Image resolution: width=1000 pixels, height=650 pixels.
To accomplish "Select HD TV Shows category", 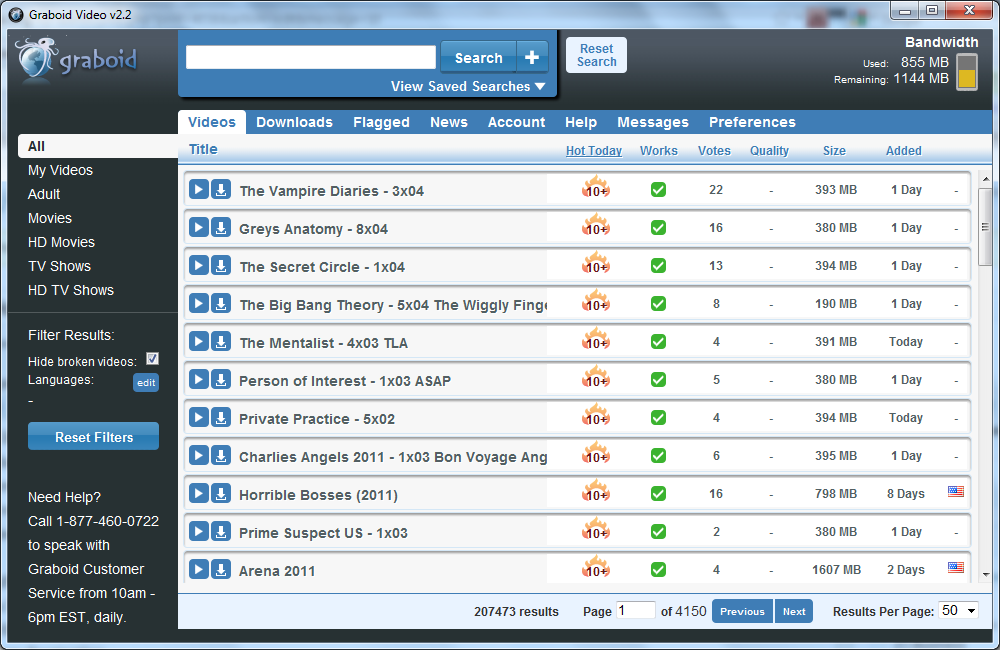I will click(x=71, y=290).
